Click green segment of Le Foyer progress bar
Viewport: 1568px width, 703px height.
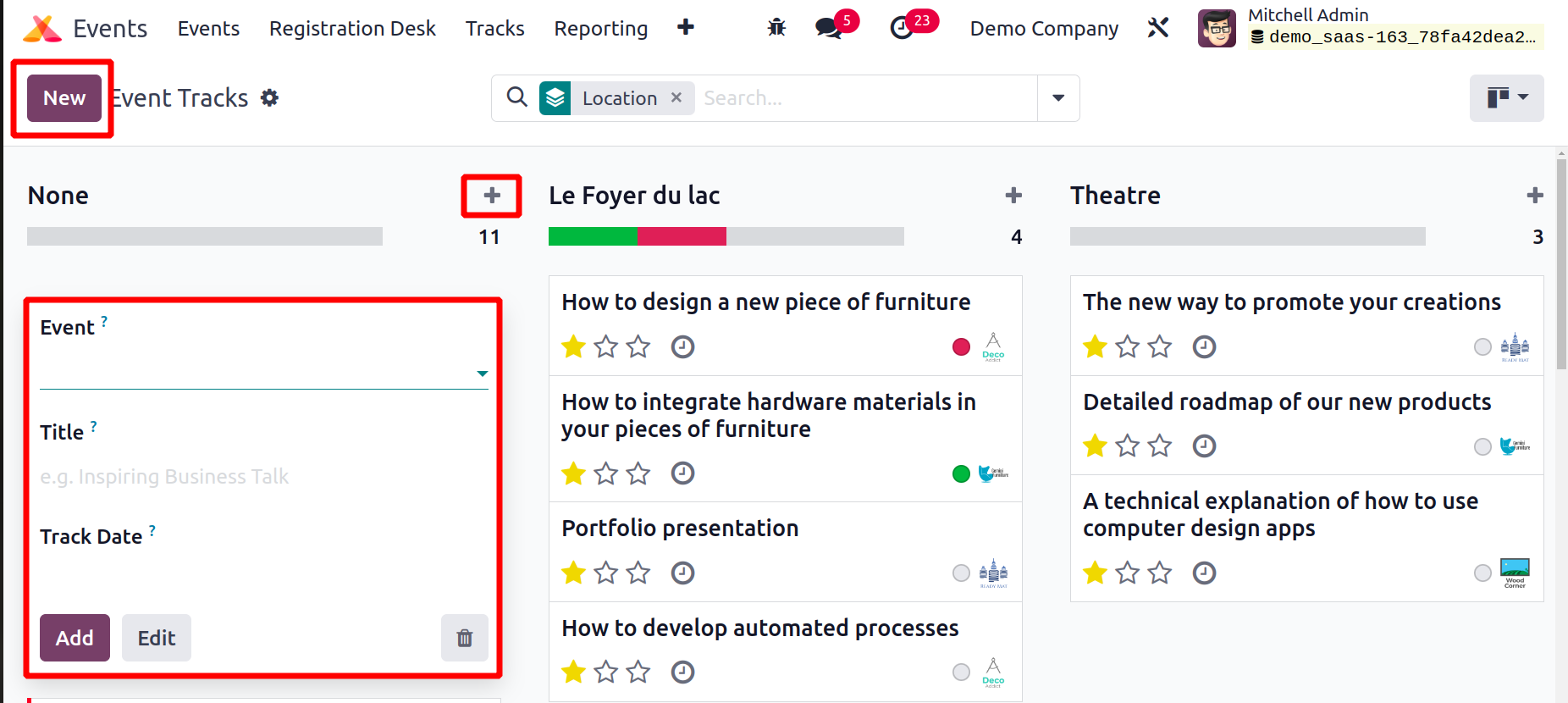click(593, 236)
